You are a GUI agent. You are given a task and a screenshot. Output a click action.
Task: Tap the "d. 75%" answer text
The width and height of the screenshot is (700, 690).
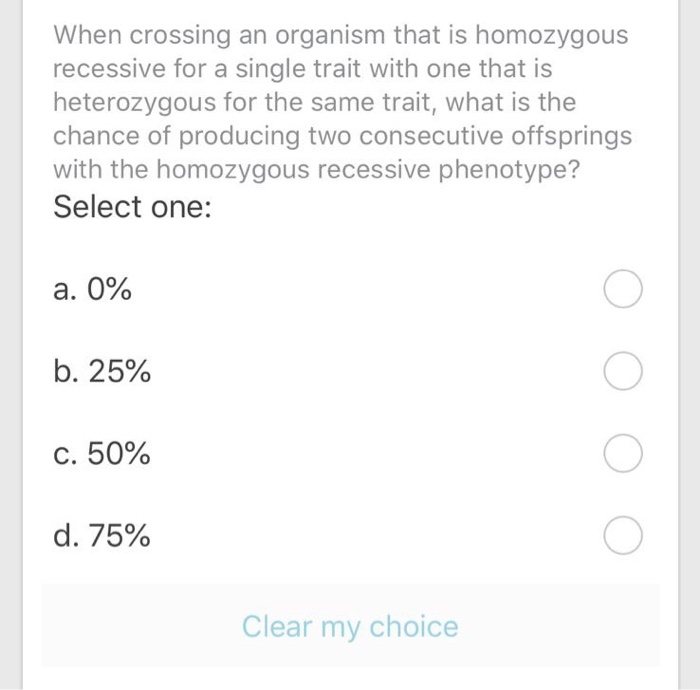pyautogui.click(x=101, y=535)
